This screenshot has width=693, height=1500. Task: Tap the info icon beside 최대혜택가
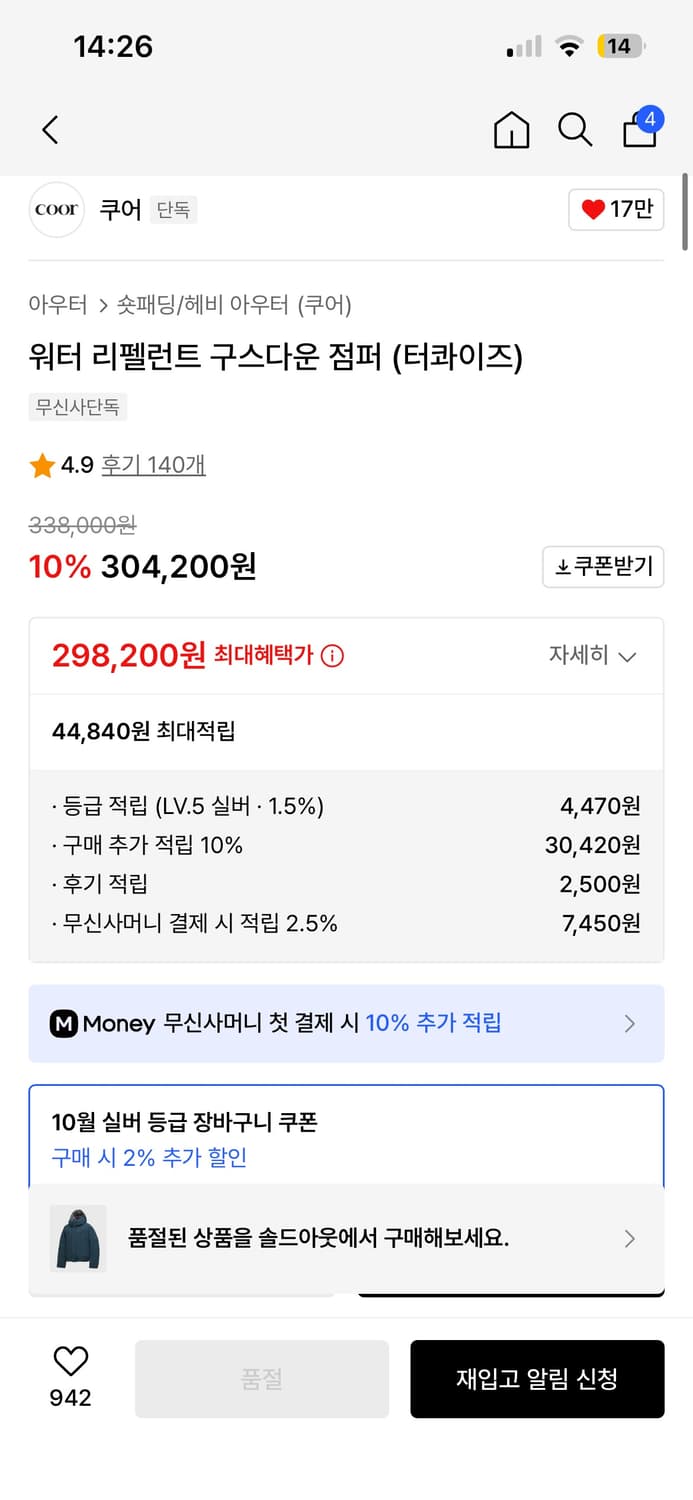coord(332,656)
